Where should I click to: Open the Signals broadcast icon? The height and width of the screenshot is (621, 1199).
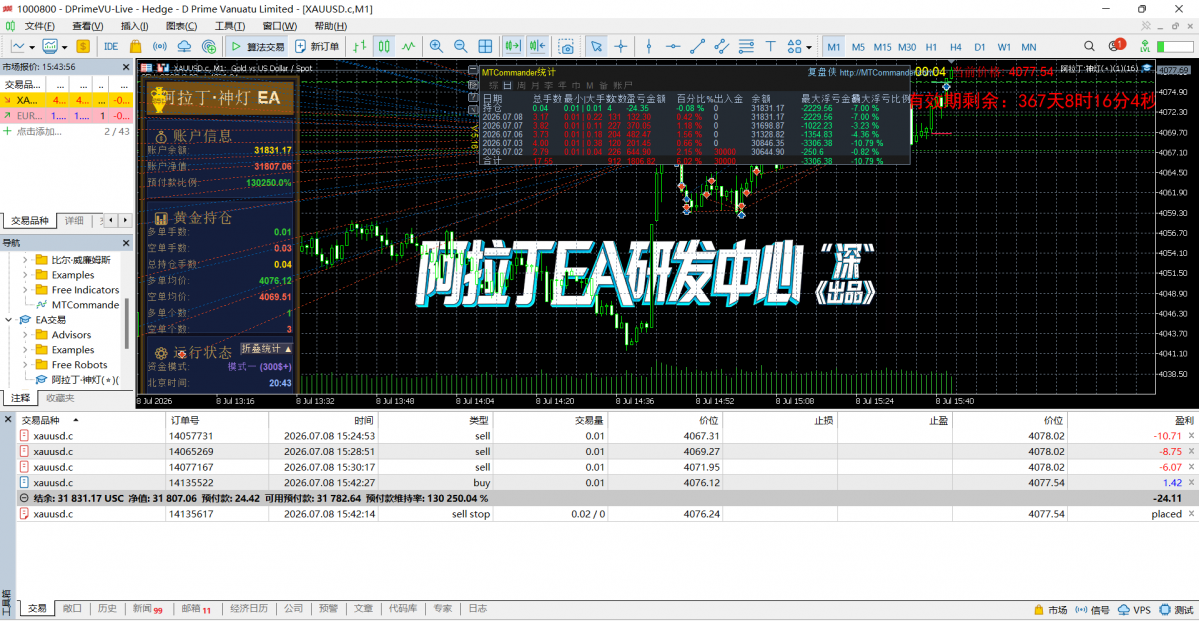pyautogui.click(x=160, y=46)
